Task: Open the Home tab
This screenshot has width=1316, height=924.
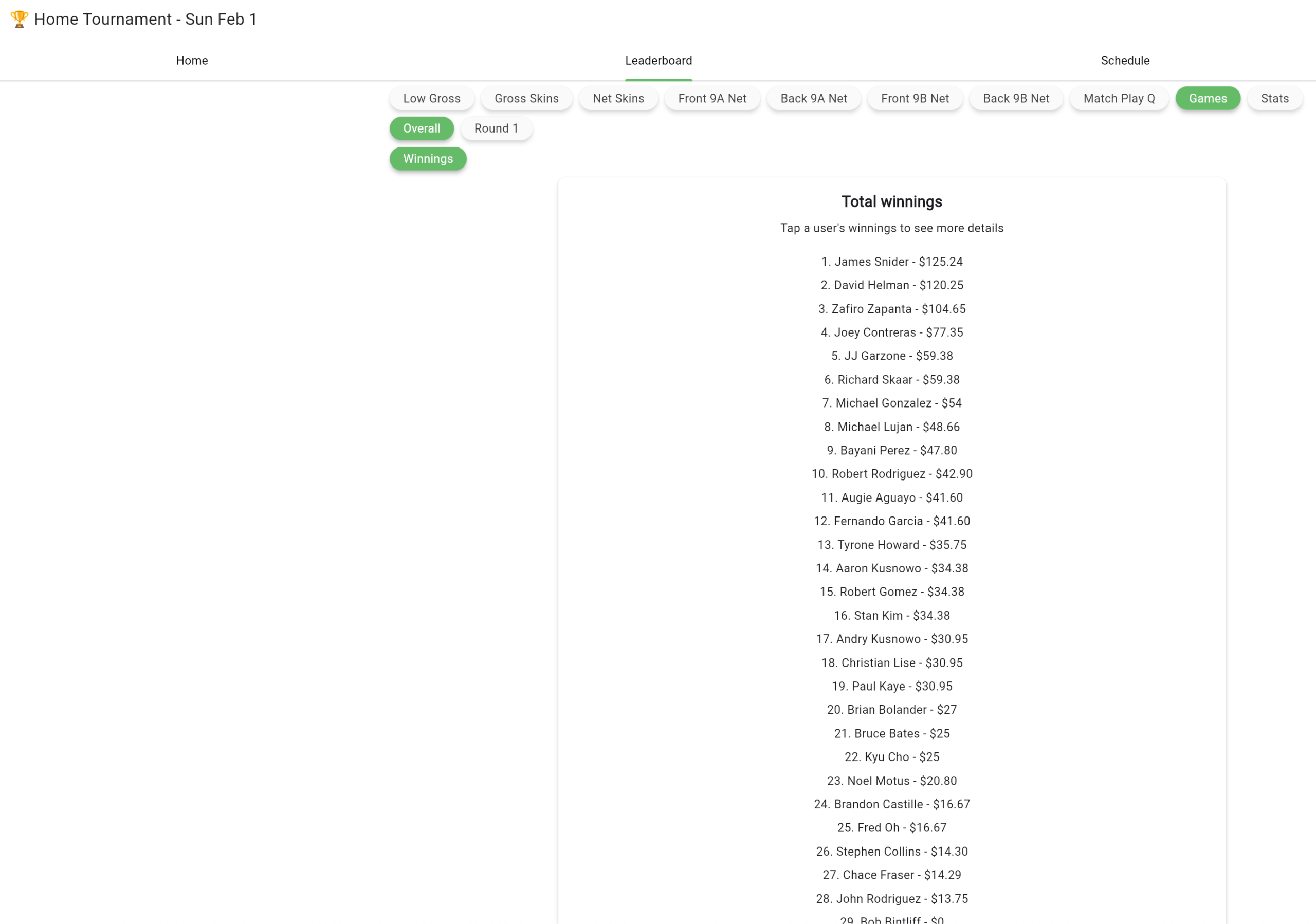Action: (x=191, y=60)
